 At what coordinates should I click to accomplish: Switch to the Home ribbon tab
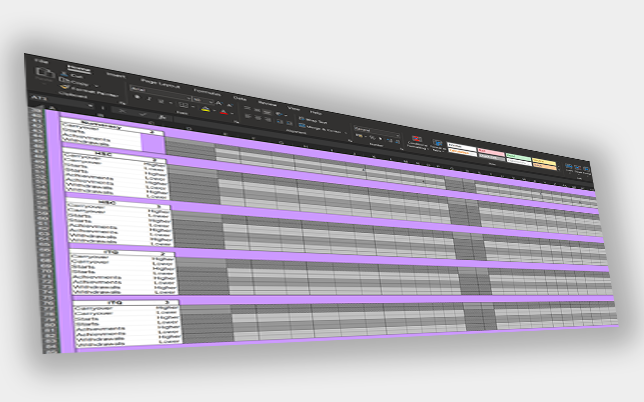click(x=79, y=69)
